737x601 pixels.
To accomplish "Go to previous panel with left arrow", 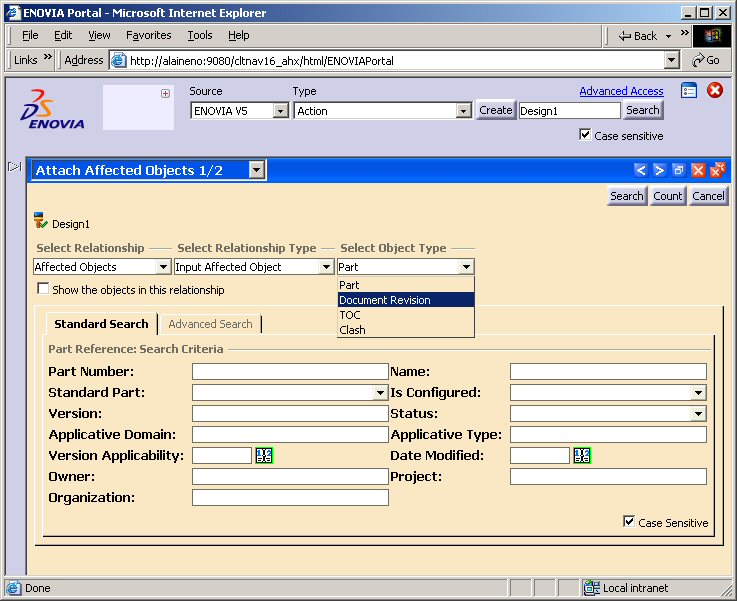I will (640, 170).
